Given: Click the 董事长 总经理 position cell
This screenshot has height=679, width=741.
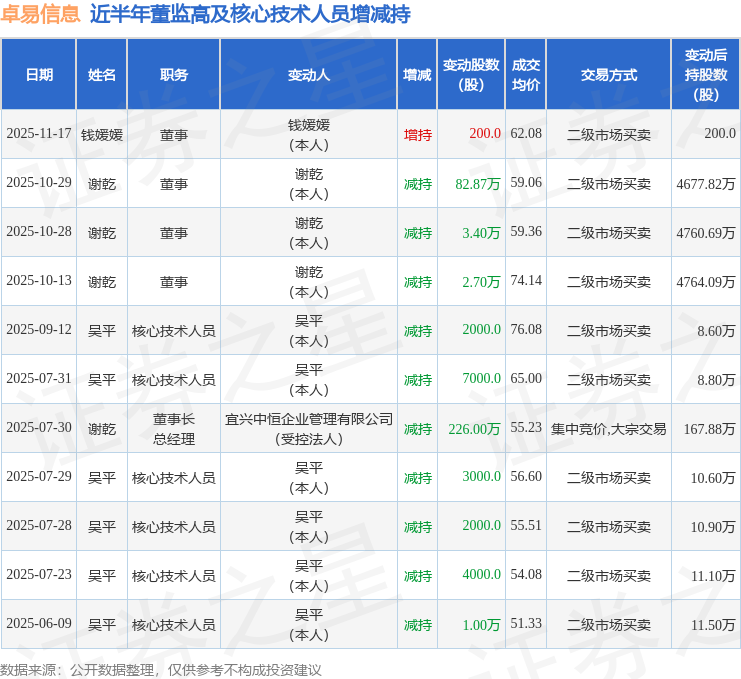Looking at the screenshot, I should tap(173, 429).
